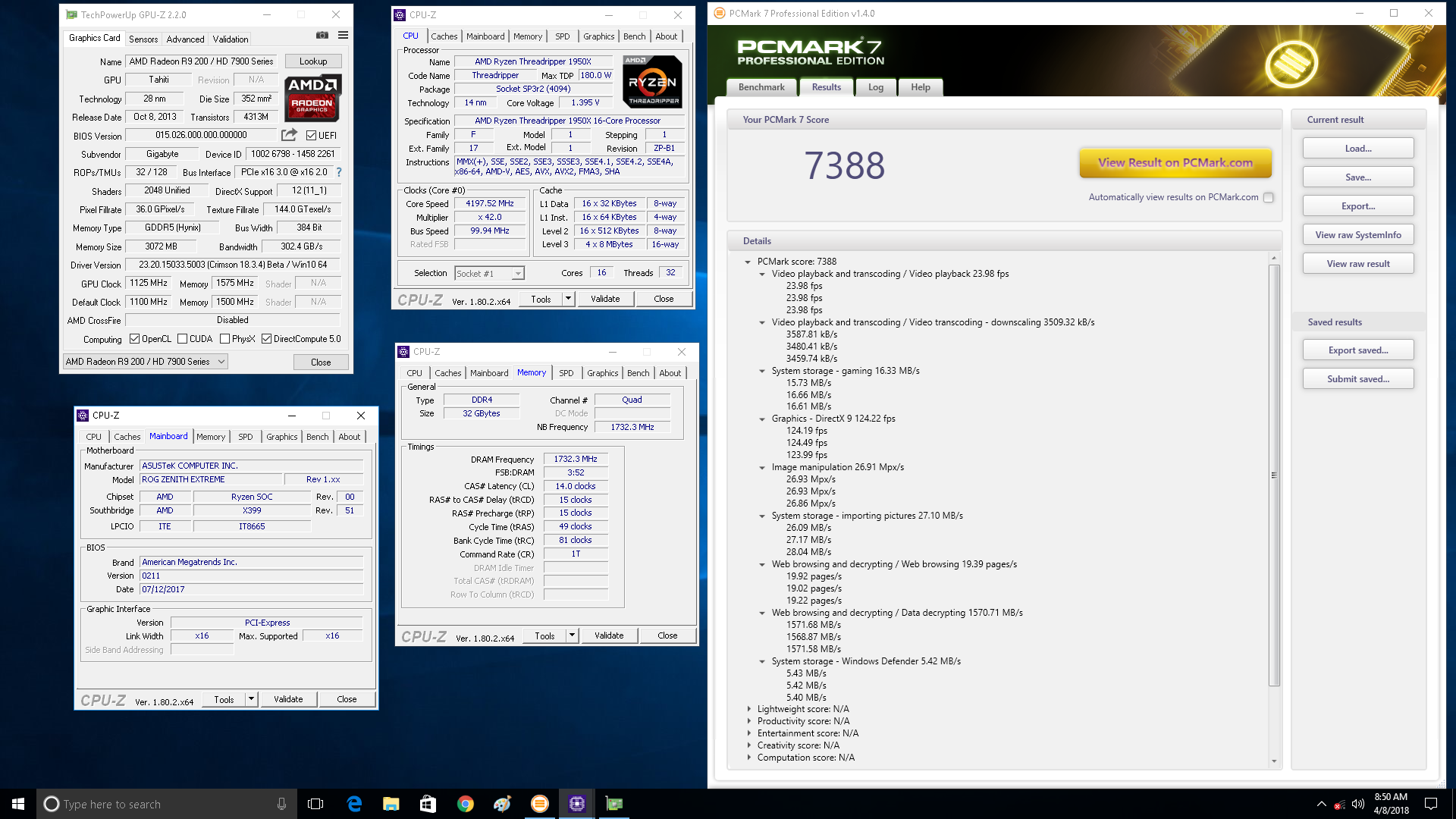1456x819 pixels.
Task: Open the Help tab in PCMark 7
Action: click(x=921, y=87)
